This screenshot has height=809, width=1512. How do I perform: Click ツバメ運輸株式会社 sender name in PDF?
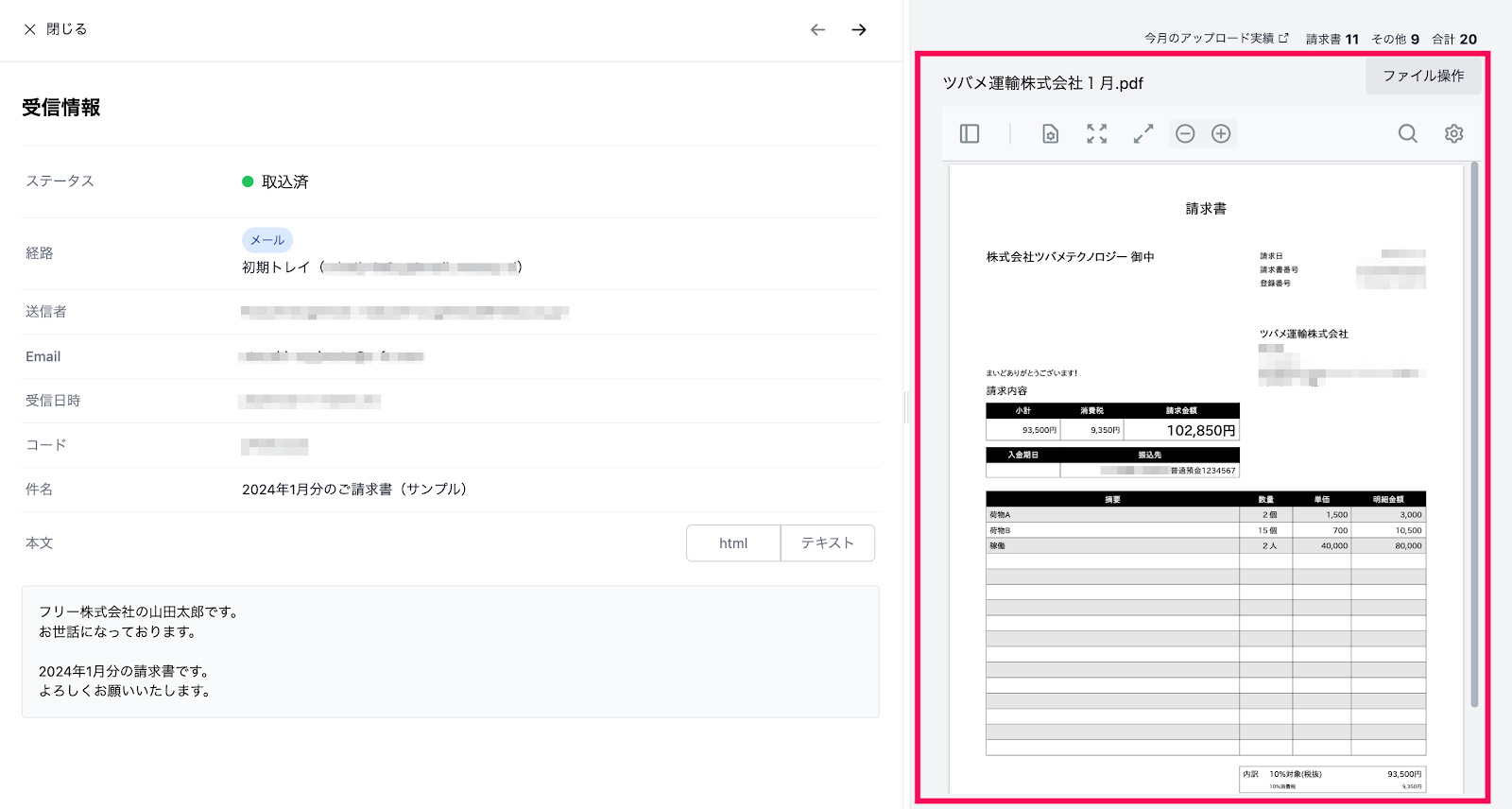[x=1303, y=334]
